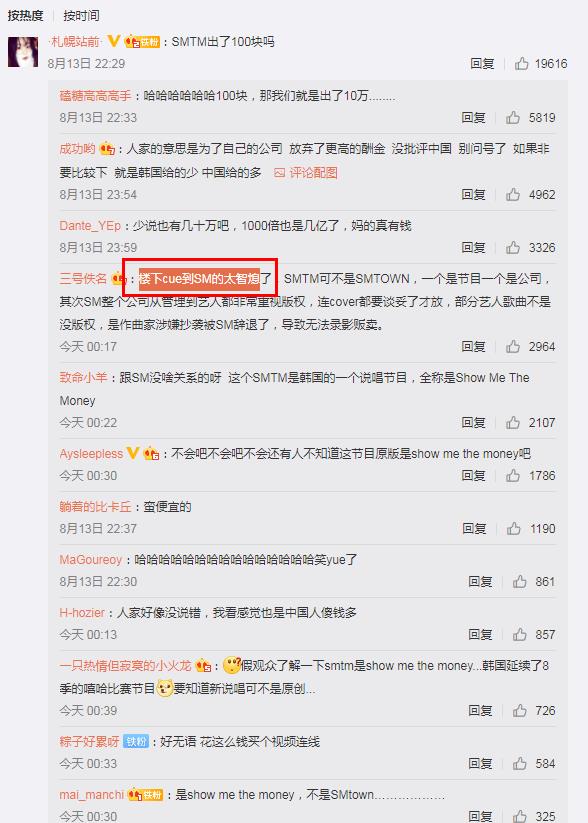Click the verified V badge beside 札幌站前
Image resolution: width=588 pixels, height=823 pixels.
tap(114, 41)
